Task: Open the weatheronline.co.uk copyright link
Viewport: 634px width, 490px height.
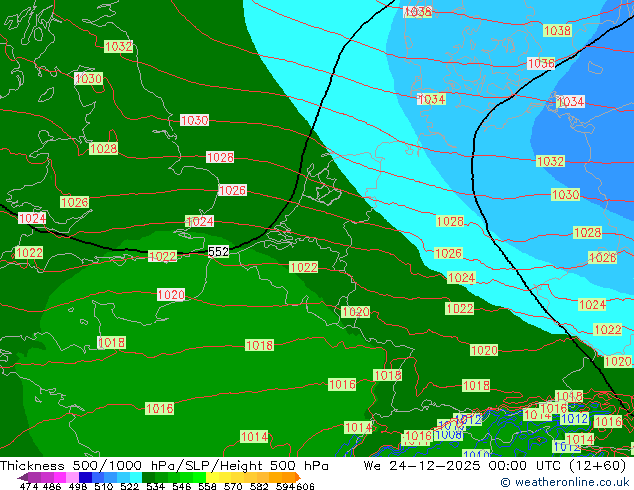Action: click(x=564, y=482)
